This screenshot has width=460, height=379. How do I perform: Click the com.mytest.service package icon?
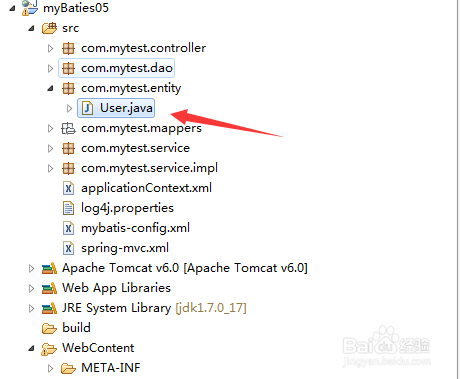[68, 148]
